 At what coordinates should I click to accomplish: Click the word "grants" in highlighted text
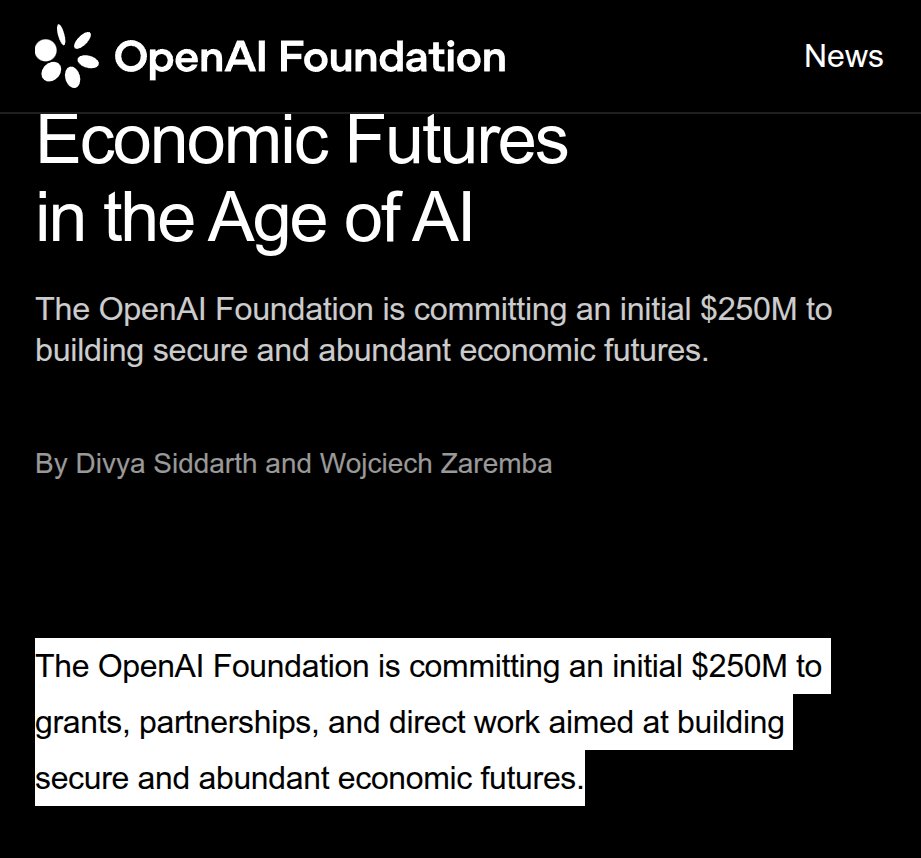82,723
